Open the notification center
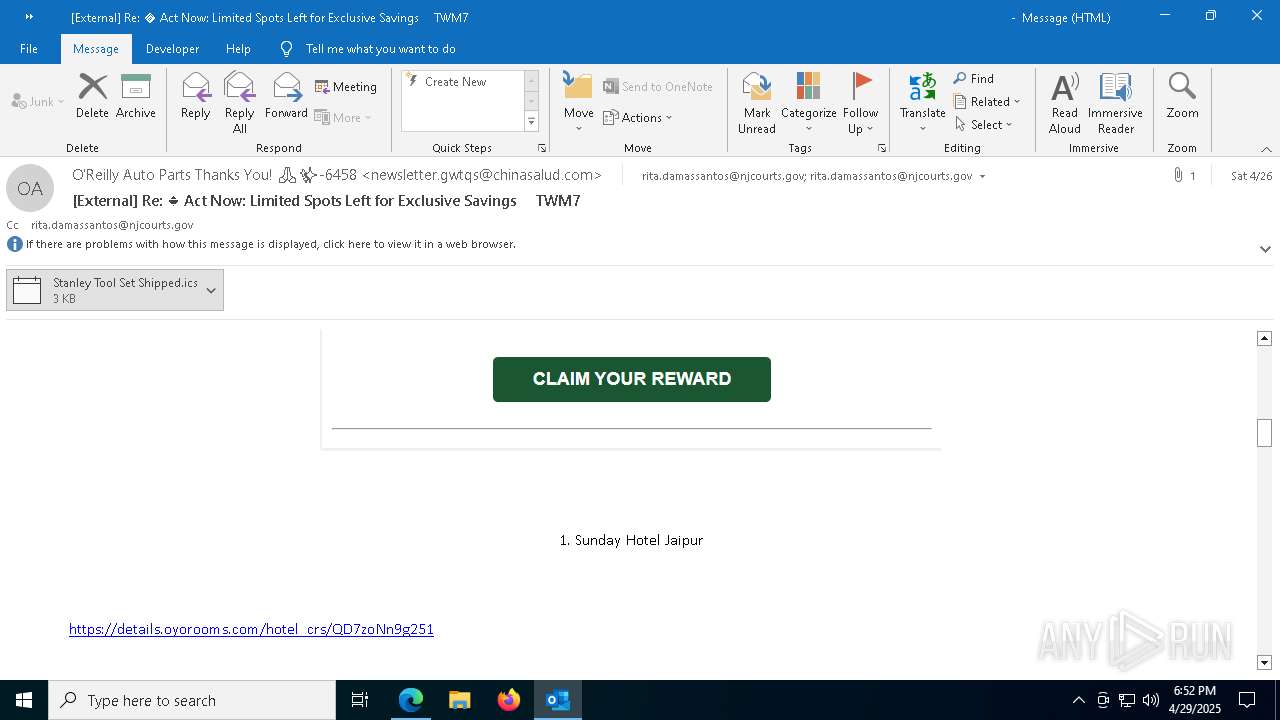The image size is (1280, 720). [1247, 700]
